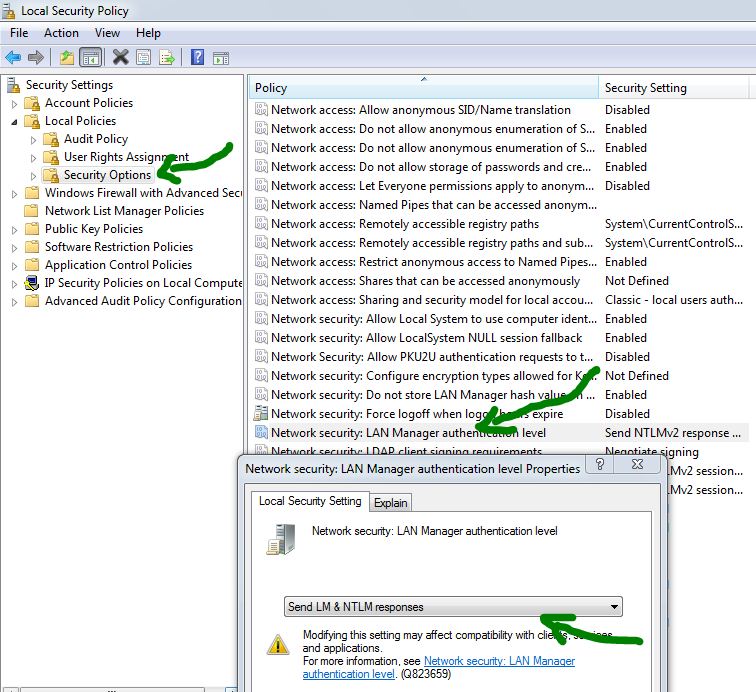Open the Action menu

pyautogui.click(x=61, y=33)
